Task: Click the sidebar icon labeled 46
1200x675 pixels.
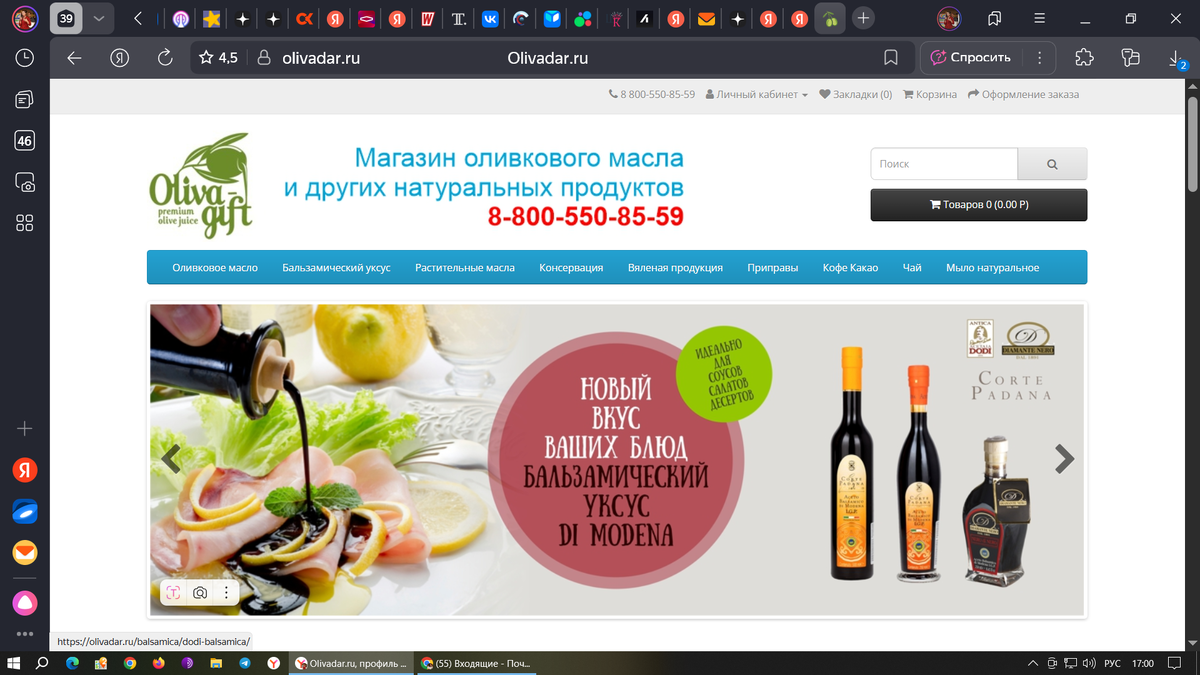Action: tap(25, 141)
